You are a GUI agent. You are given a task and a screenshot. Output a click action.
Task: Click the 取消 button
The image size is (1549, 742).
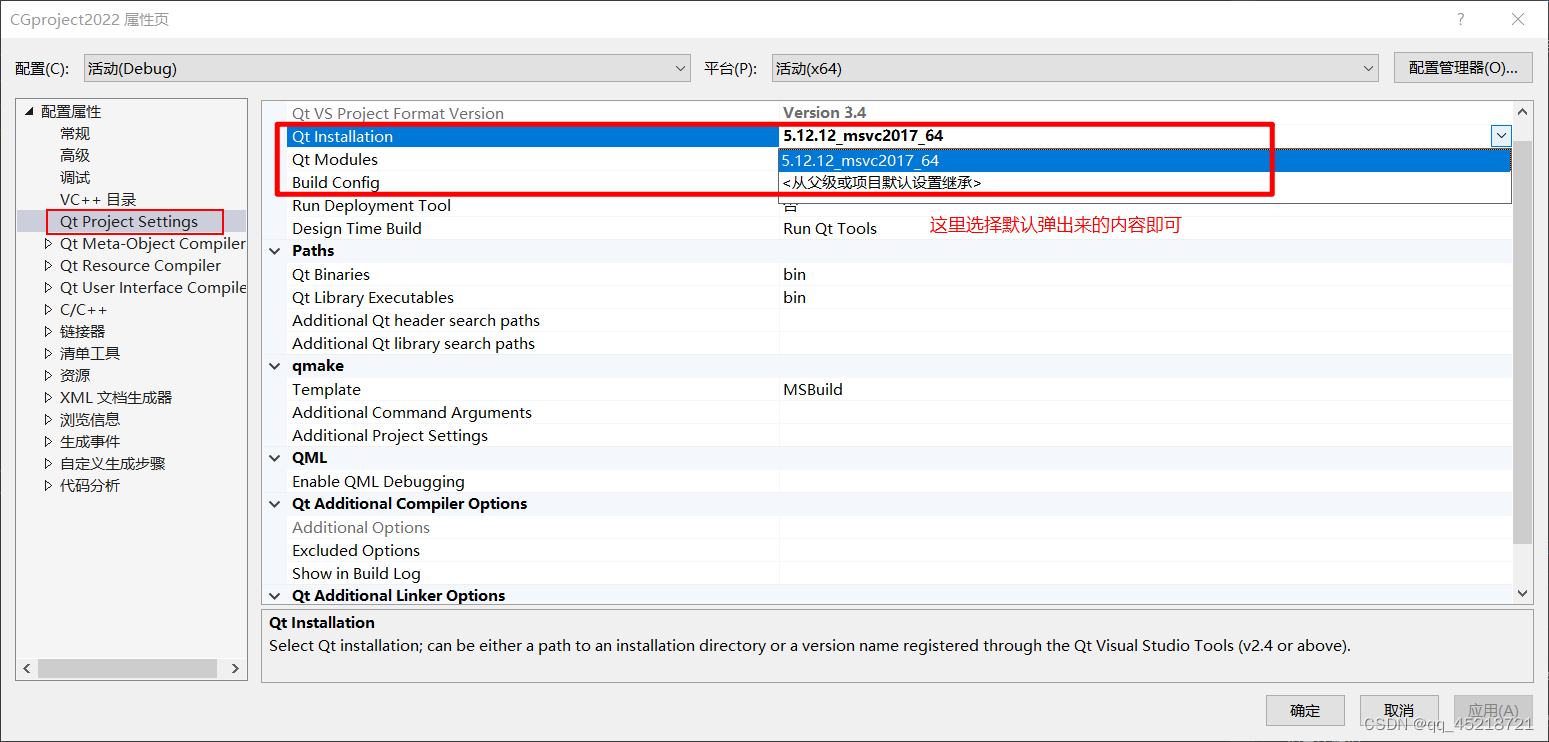click(1399, 710)
